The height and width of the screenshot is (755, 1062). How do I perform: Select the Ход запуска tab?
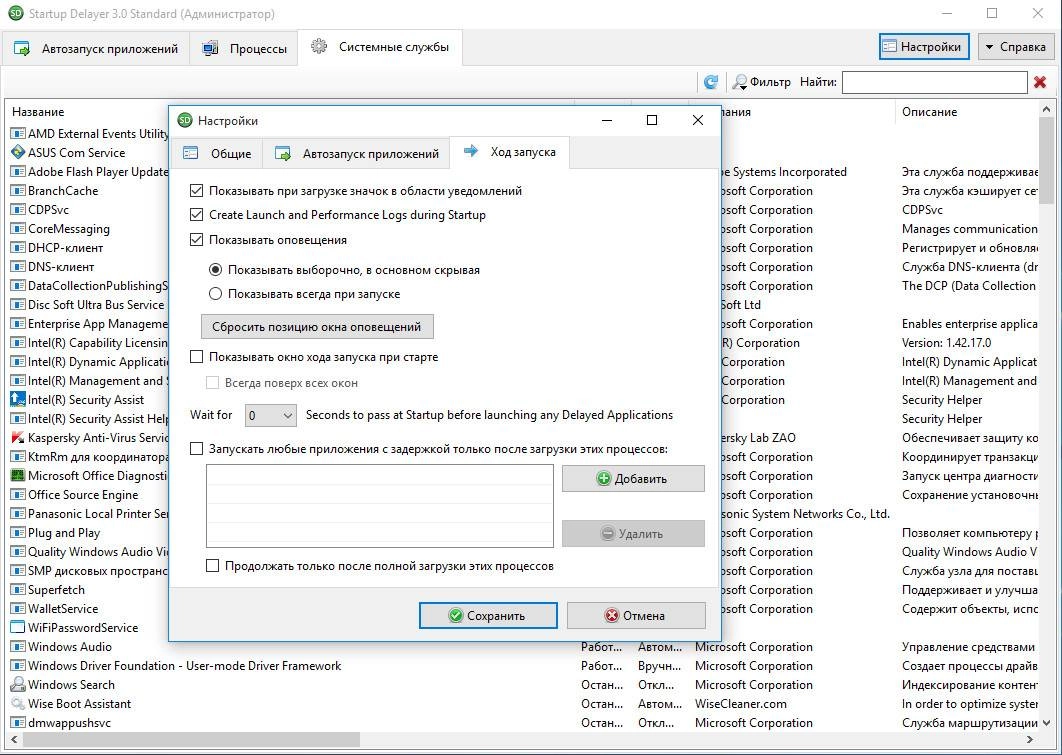tap(510, 152)
